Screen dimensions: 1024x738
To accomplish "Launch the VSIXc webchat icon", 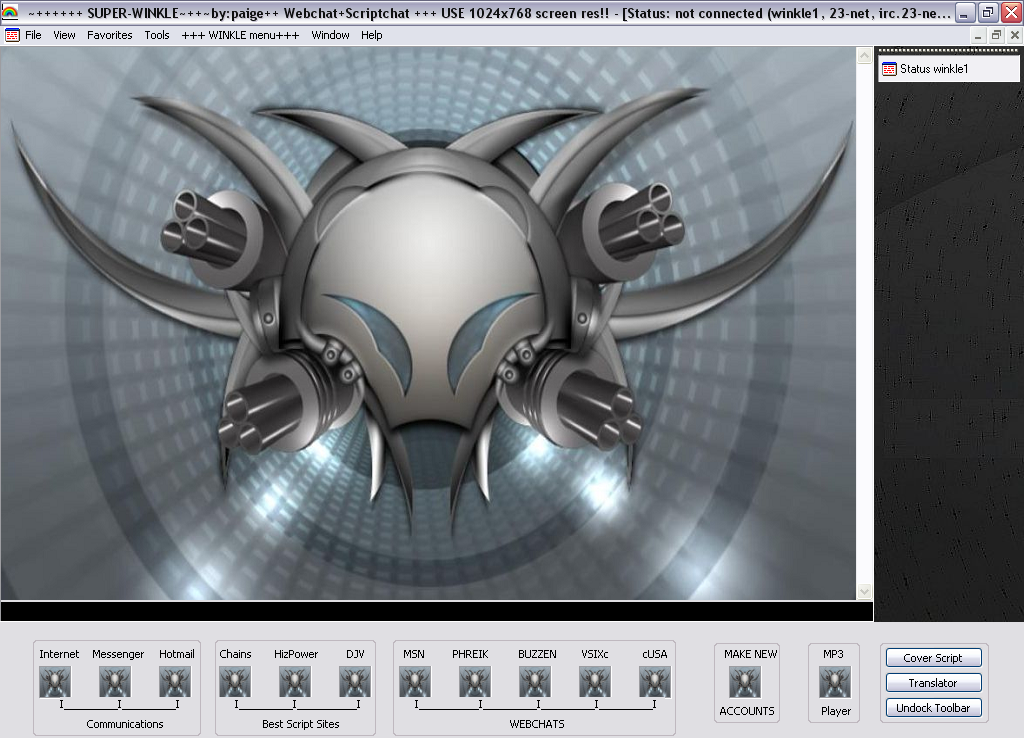I will 595,682.
